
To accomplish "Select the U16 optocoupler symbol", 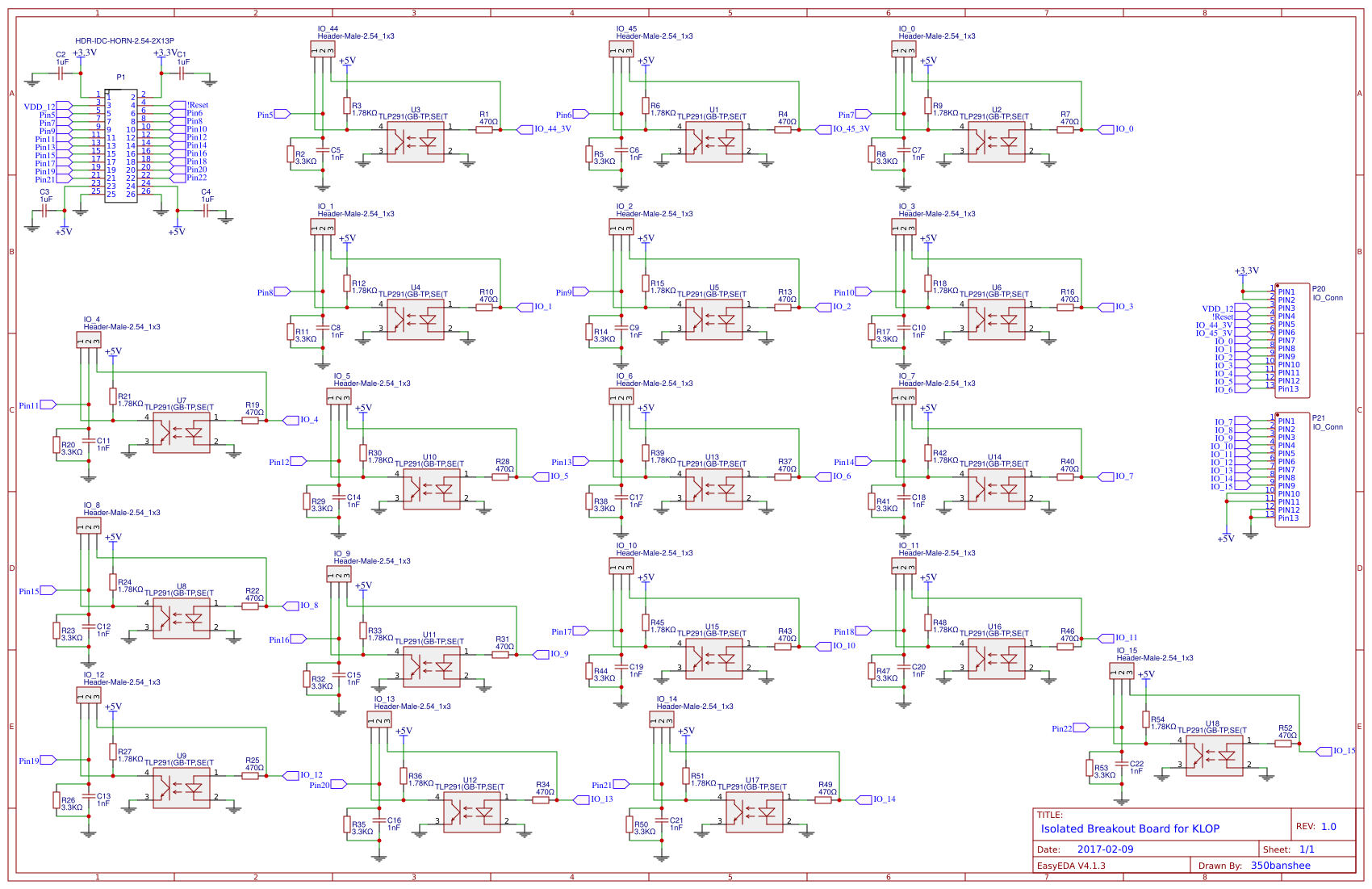I will click(997, 658).
